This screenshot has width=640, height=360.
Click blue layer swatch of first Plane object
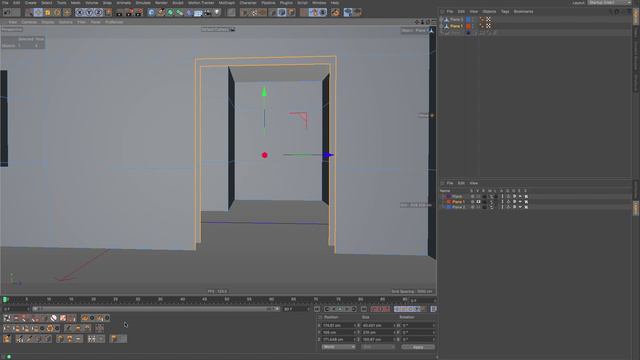[469, 19]
